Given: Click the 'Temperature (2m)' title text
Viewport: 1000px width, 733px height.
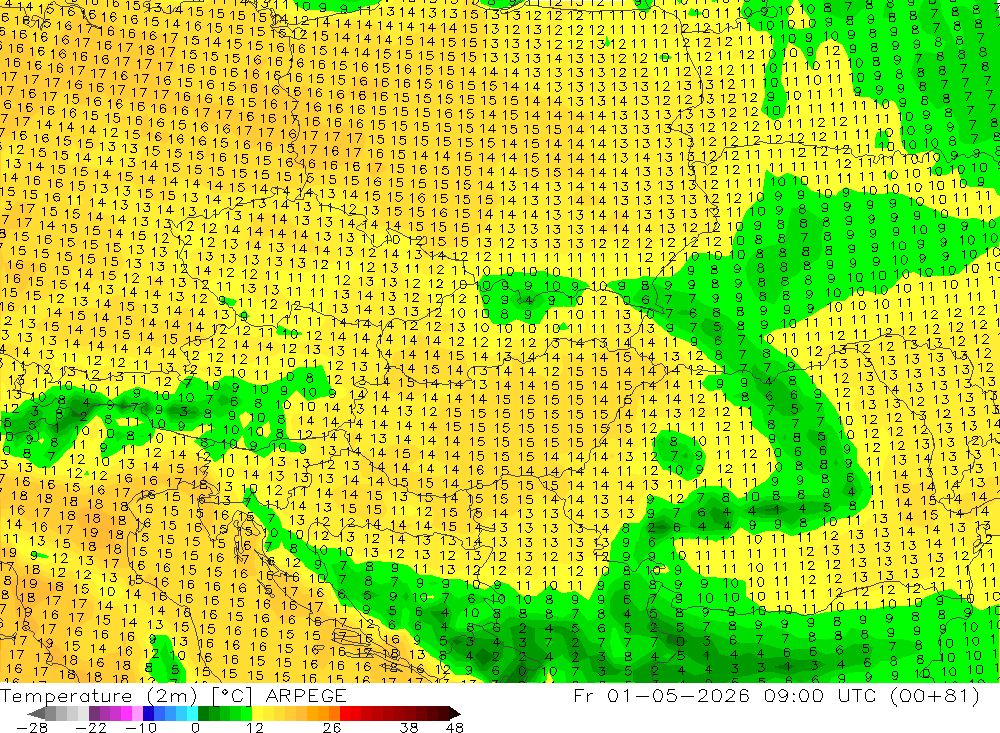Looking at the screenshot, I should pyautogui.click(x=99, y=696).
